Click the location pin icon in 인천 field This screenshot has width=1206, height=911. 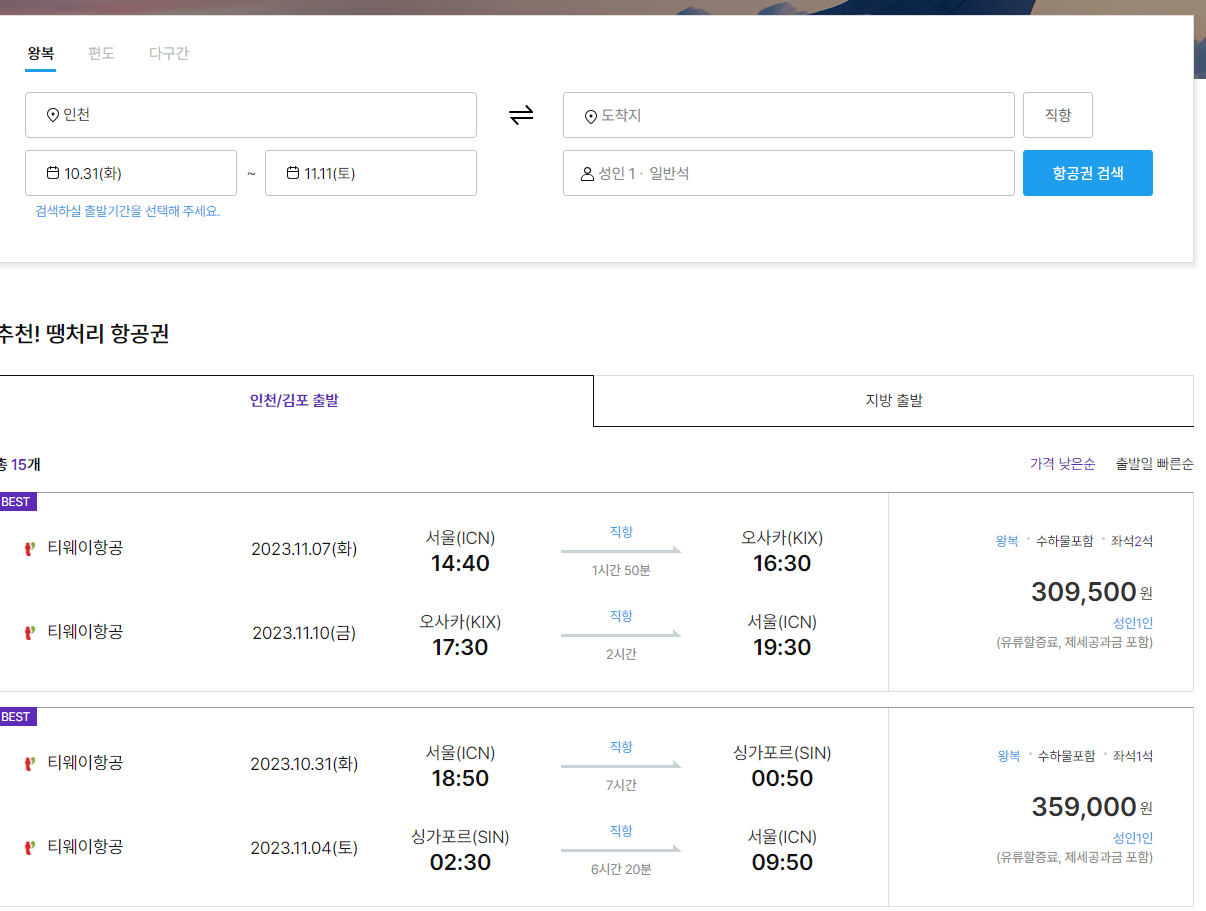coord(51,115)
